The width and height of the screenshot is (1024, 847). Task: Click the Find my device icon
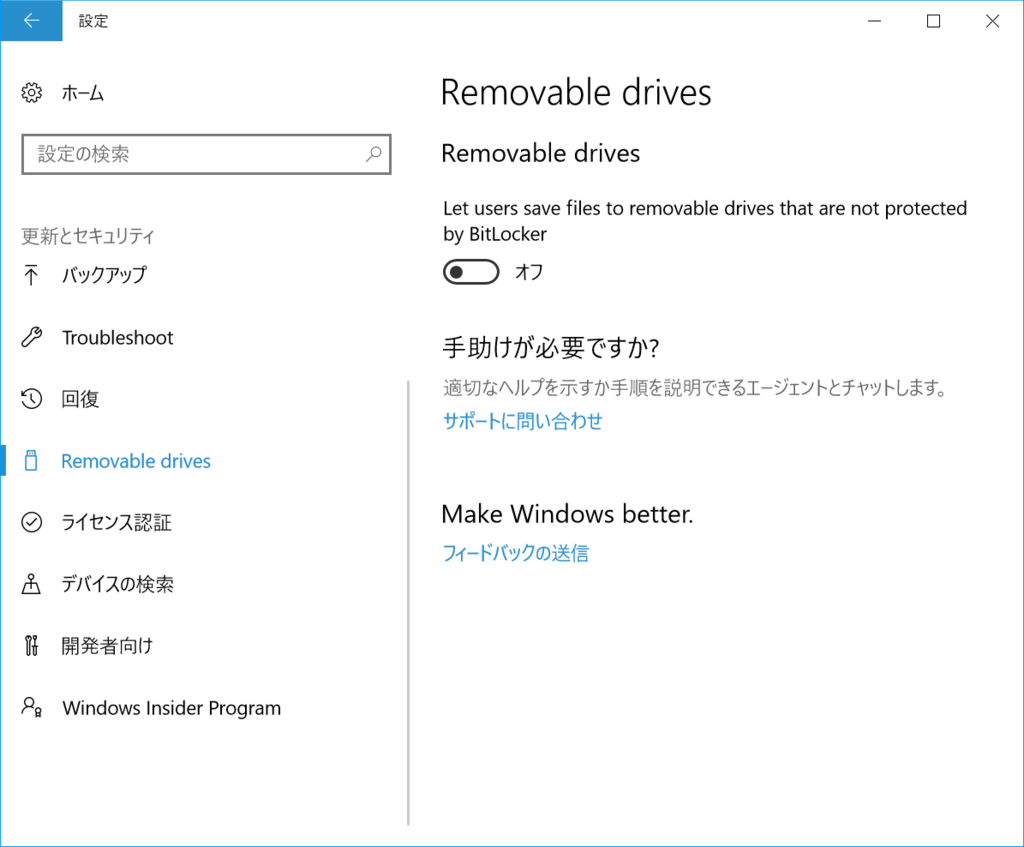coord(31,584)
